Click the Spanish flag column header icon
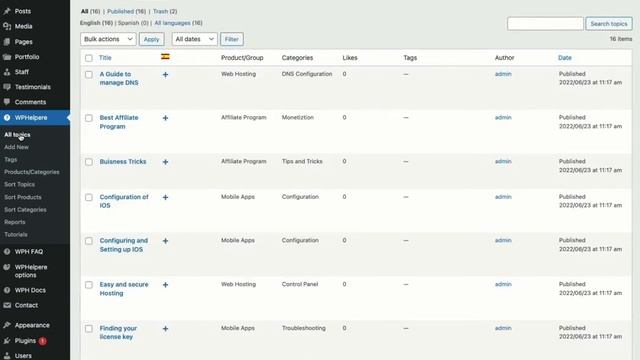This screenshot has width=640, height=360. coord(165,57)
